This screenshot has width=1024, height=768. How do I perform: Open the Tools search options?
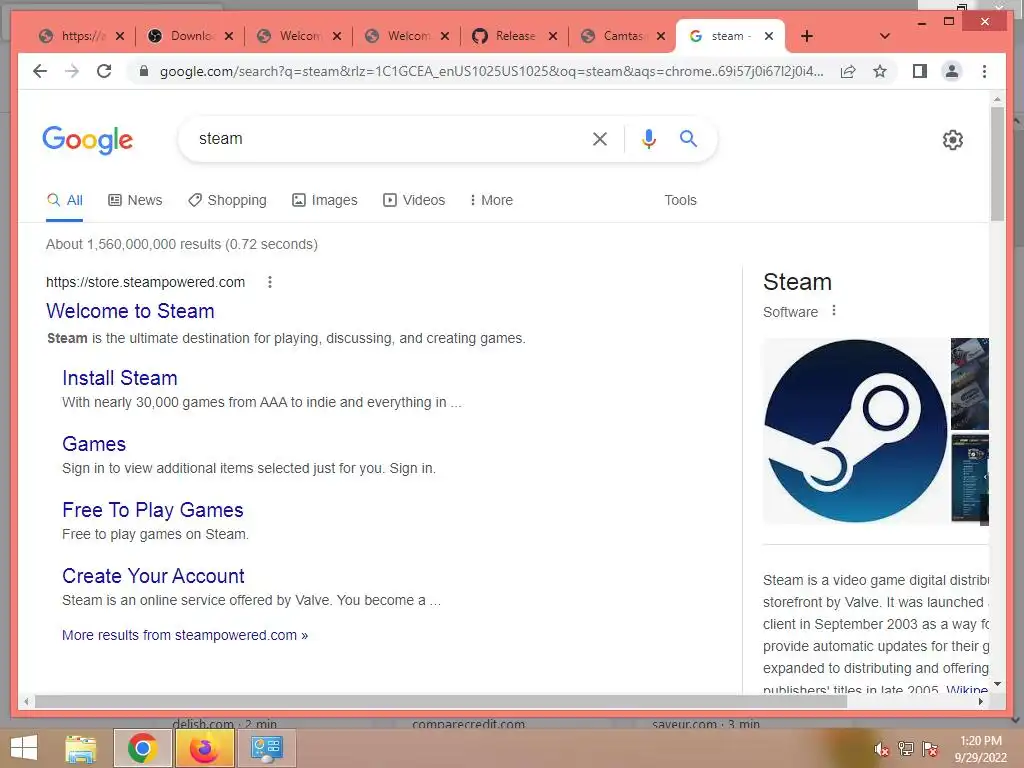coord(680,200)
